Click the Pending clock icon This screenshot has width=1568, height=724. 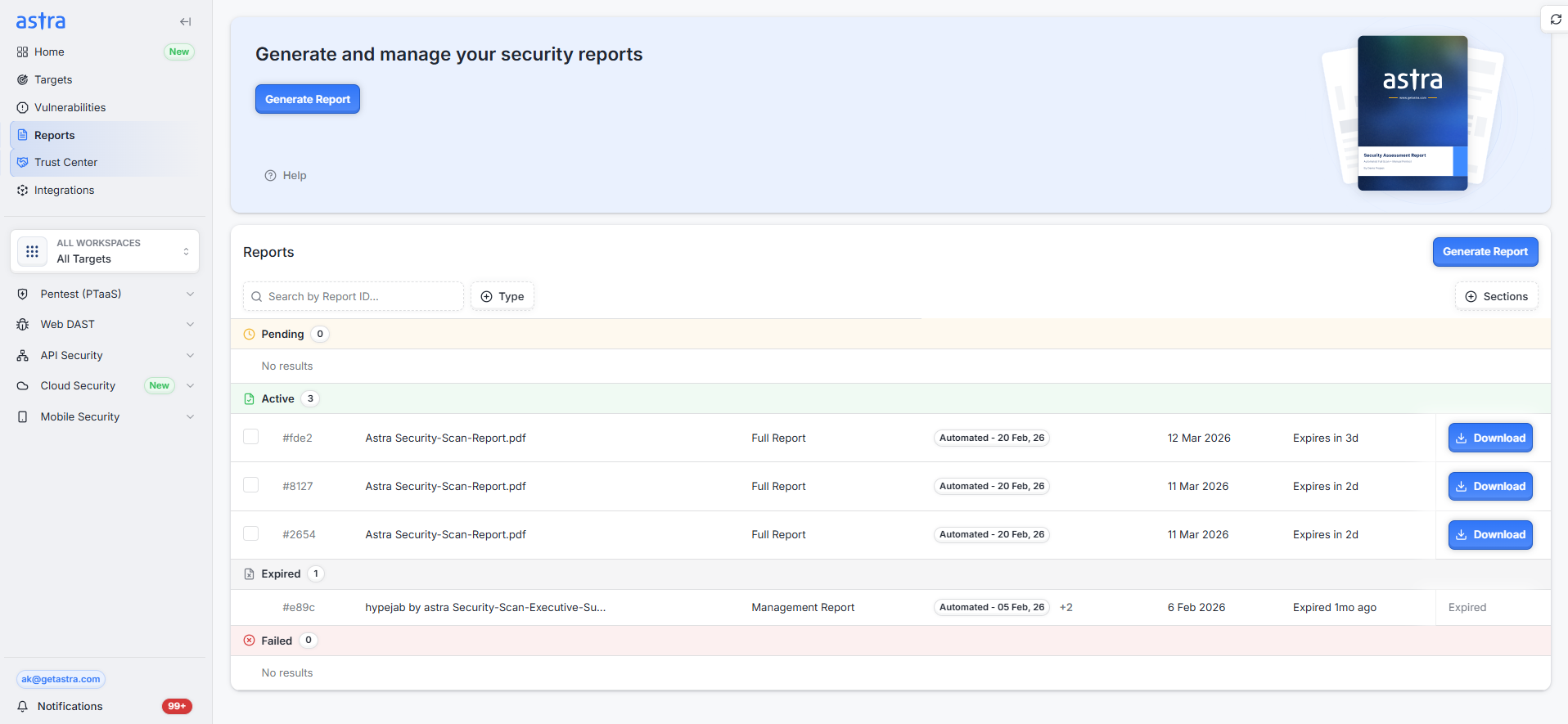(249, 334)
